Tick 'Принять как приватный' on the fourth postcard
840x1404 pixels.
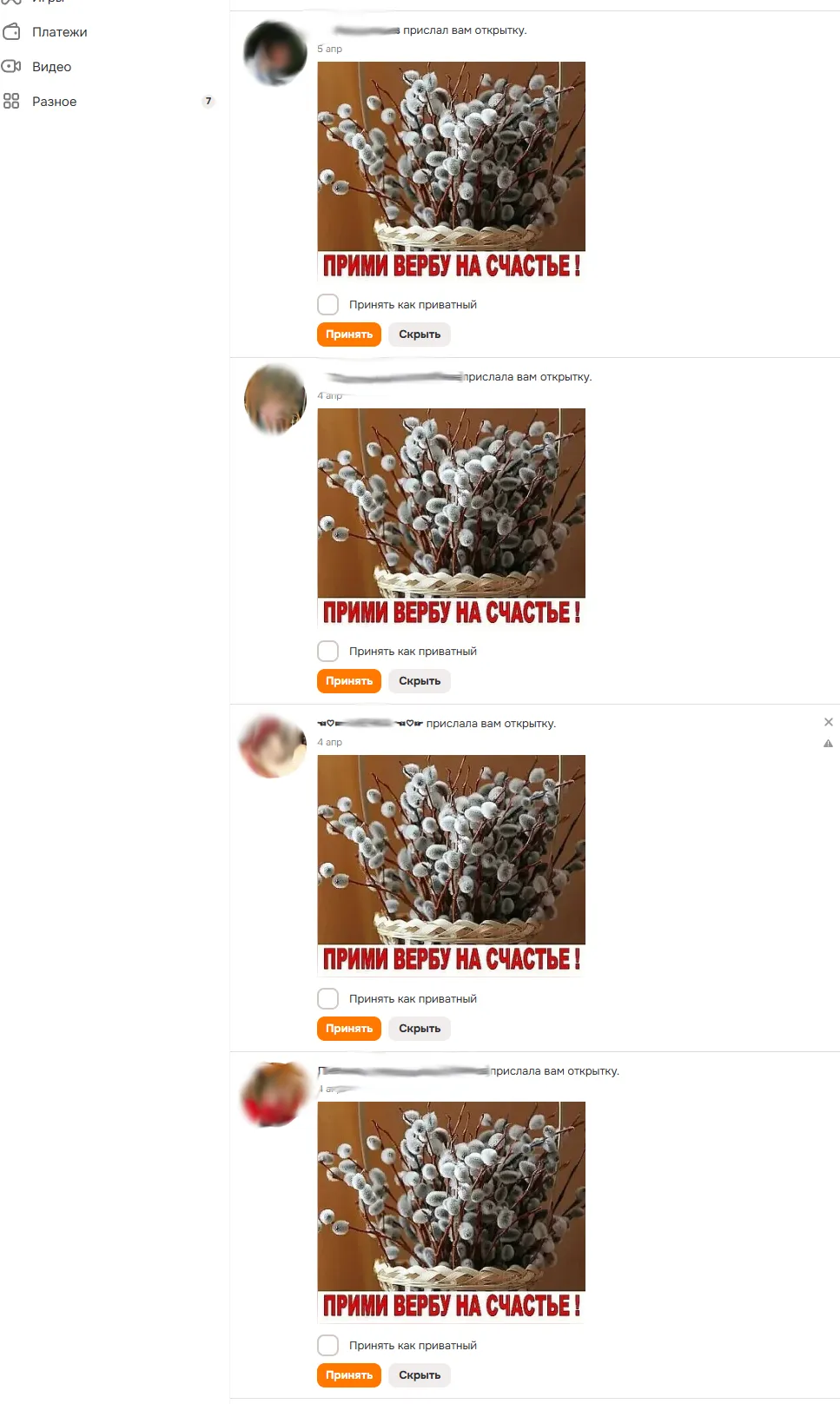coord(327,1346)
